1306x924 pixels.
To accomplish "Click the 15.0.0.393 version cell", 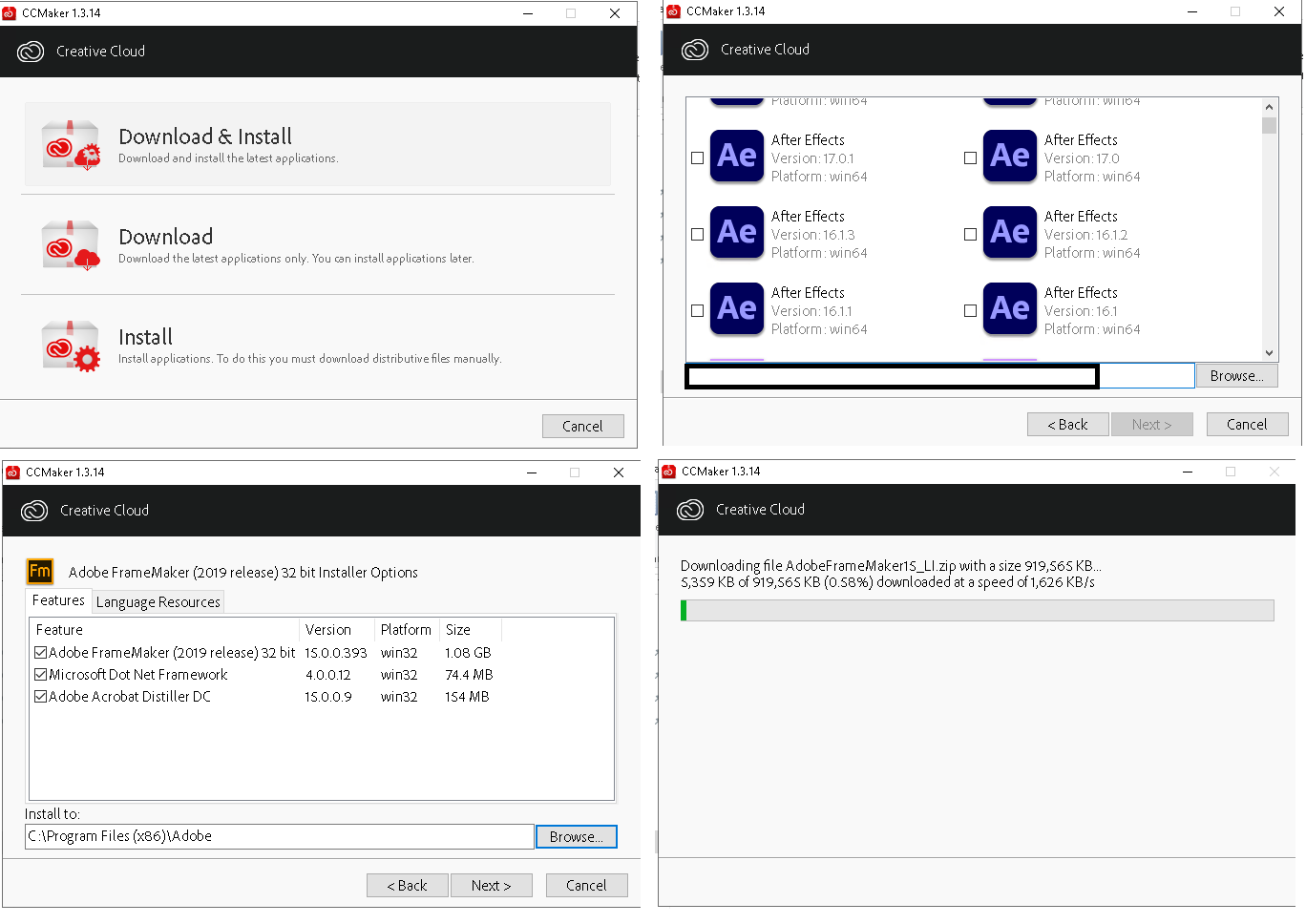I will (x=336, y=653).
